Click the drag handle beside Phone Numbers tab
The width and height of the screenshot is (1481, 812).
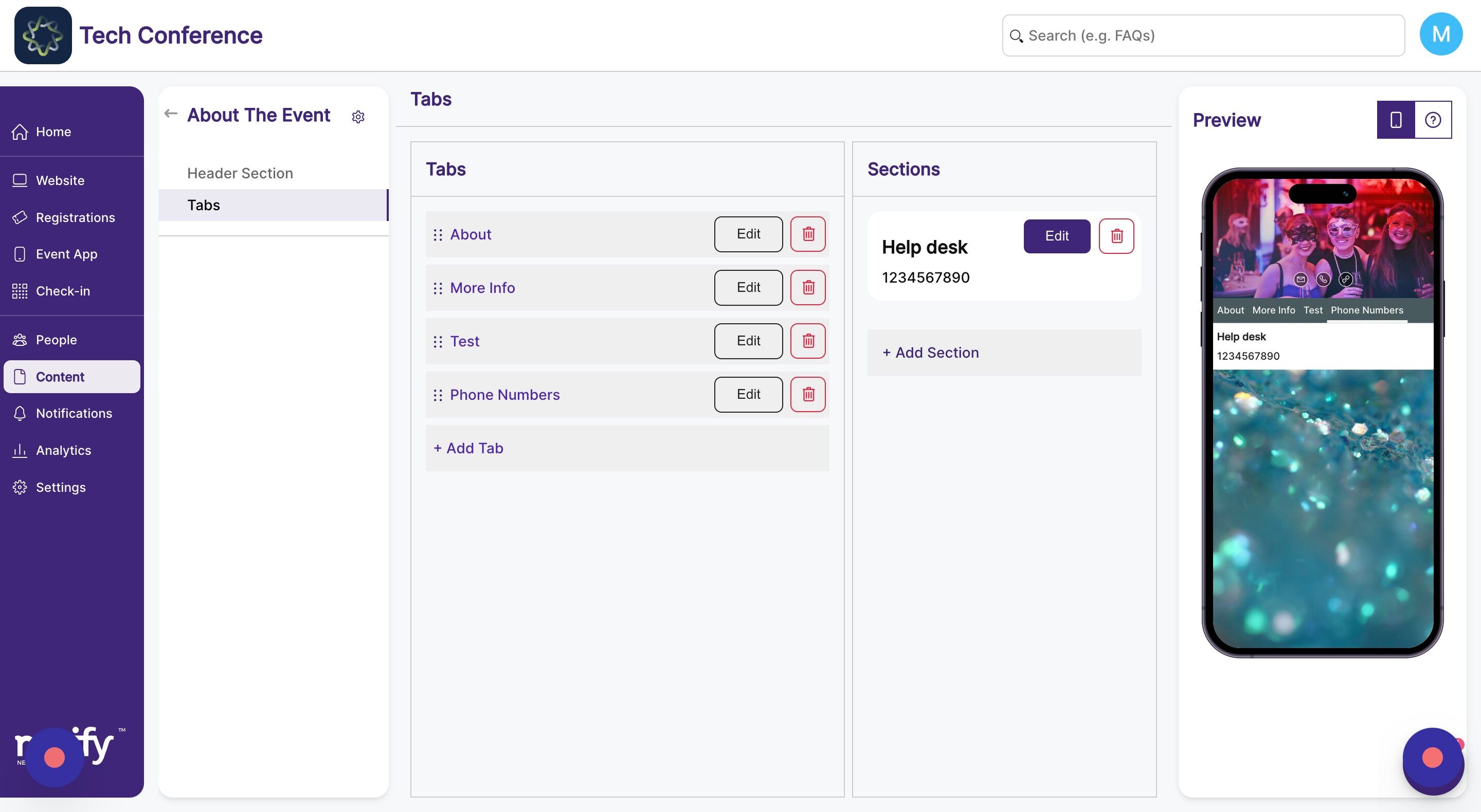click(x=438, y=395)
